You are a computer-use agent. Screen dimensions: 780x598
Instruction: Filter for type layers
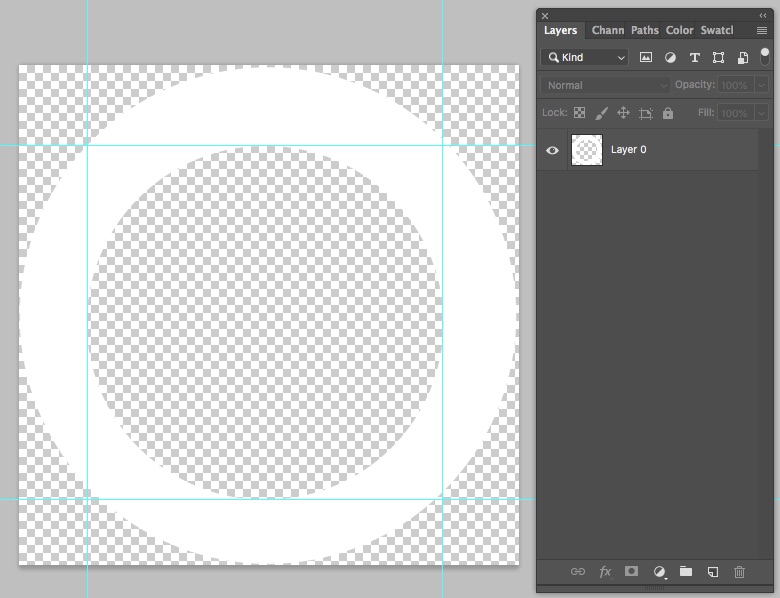tap(694, 58)
